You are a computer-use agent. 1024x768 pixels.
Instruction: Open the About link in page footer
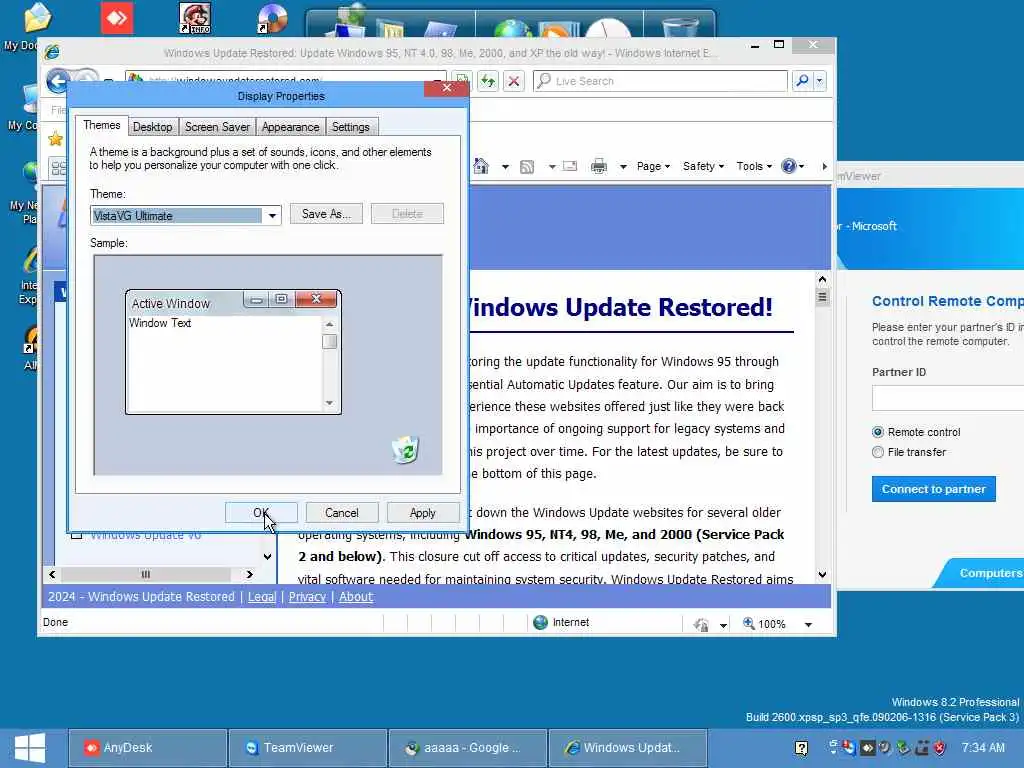coord(356,596)
